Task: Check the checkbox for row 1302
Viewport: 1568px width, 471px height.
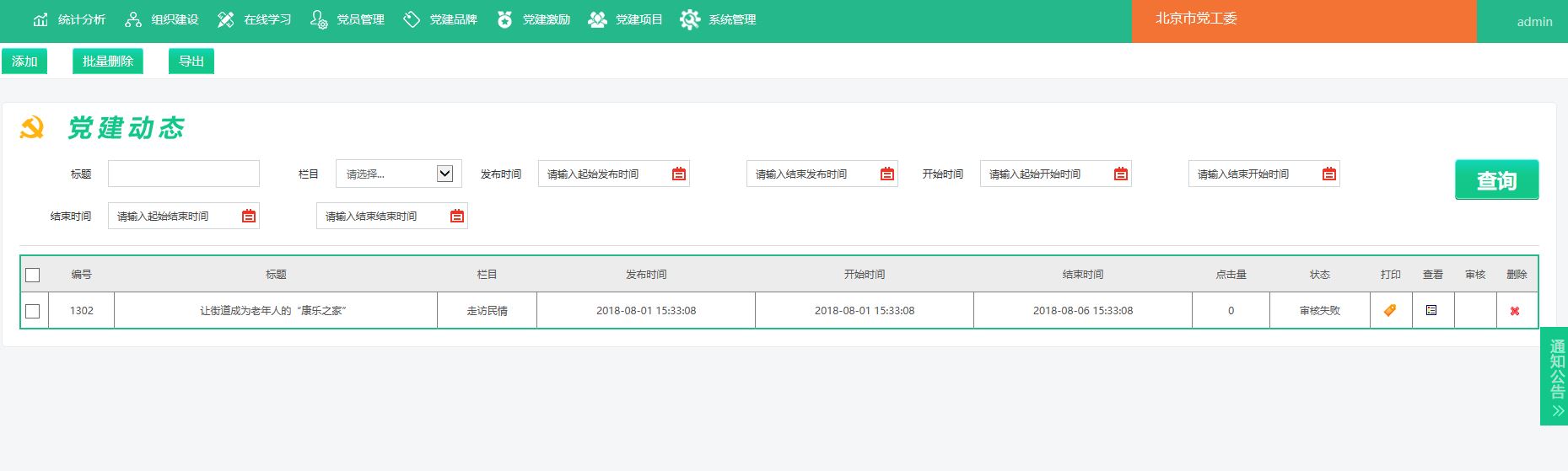Action: coord(33,311)
